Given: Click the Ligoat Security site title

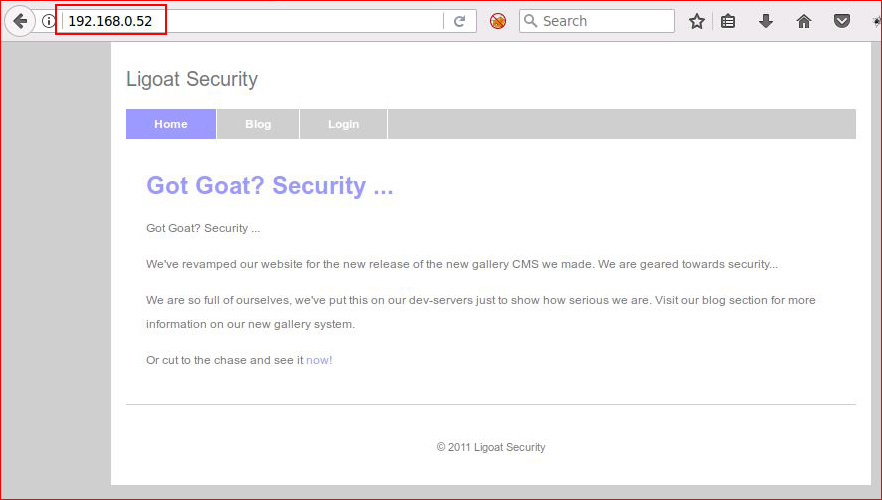Looking at the screenshot, I should point(192,79).
